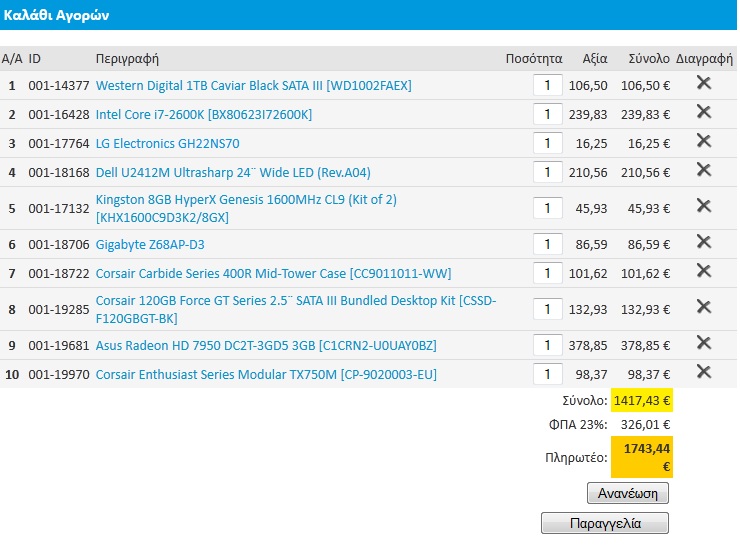Edit quantity for Corsair Carbide 400R case
This screenshot has width=740, height=552.
coord(547,273)
